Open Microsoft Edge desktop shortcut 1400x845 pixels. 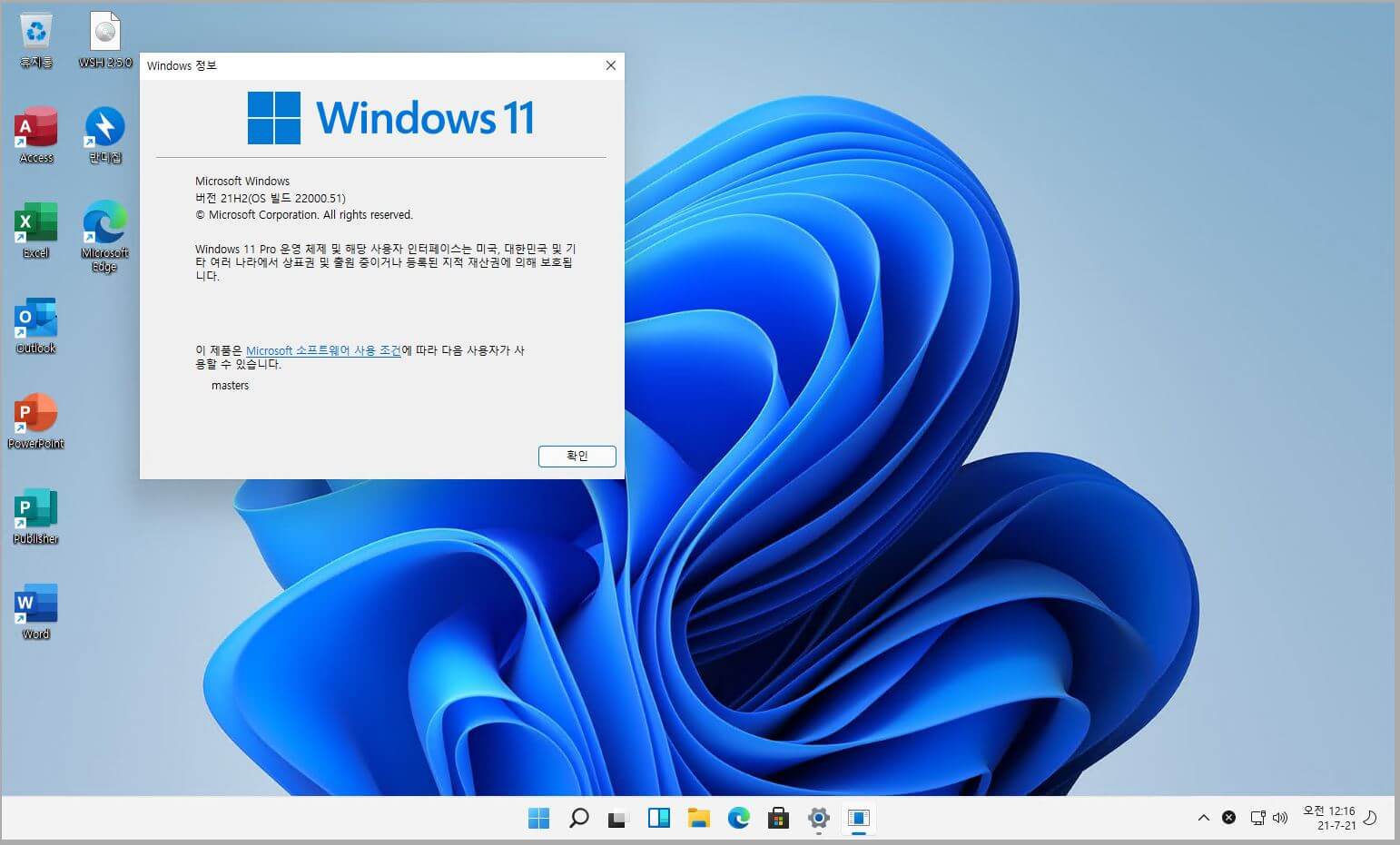(105, 236)
